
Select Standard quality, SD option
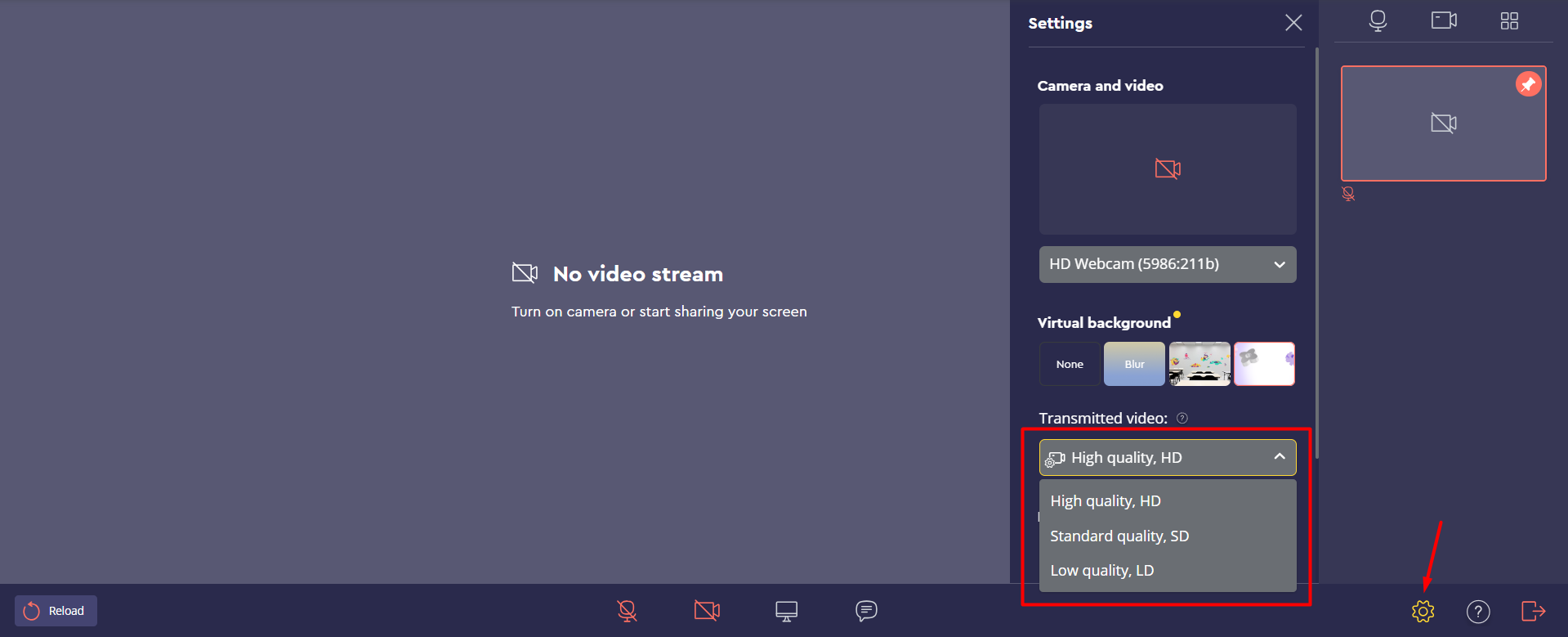click(1119, 536)
